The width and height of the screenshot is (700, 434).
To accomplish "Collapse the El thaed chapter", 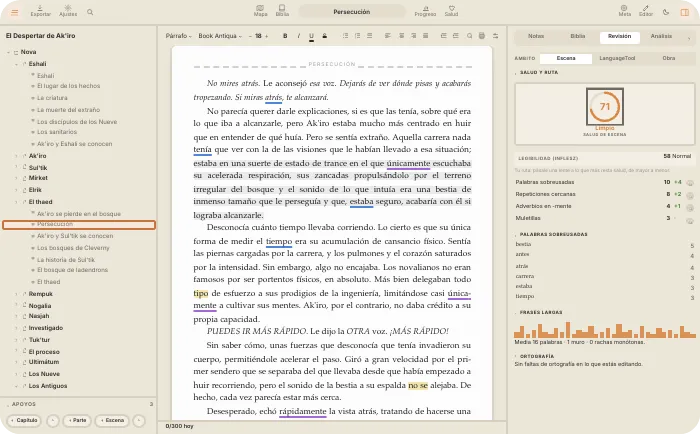I will click(17, 202).
